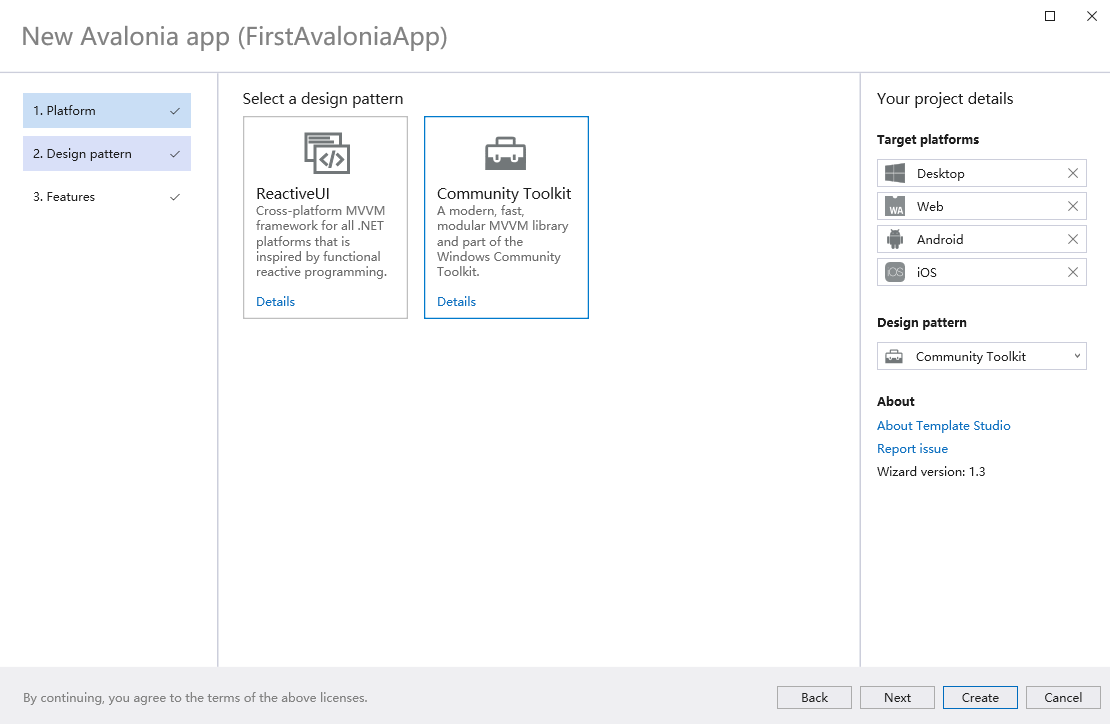The height and width of the screenshot is (724, 1110).
Task: Open ReactiveUI Details link
Action: 275,301
